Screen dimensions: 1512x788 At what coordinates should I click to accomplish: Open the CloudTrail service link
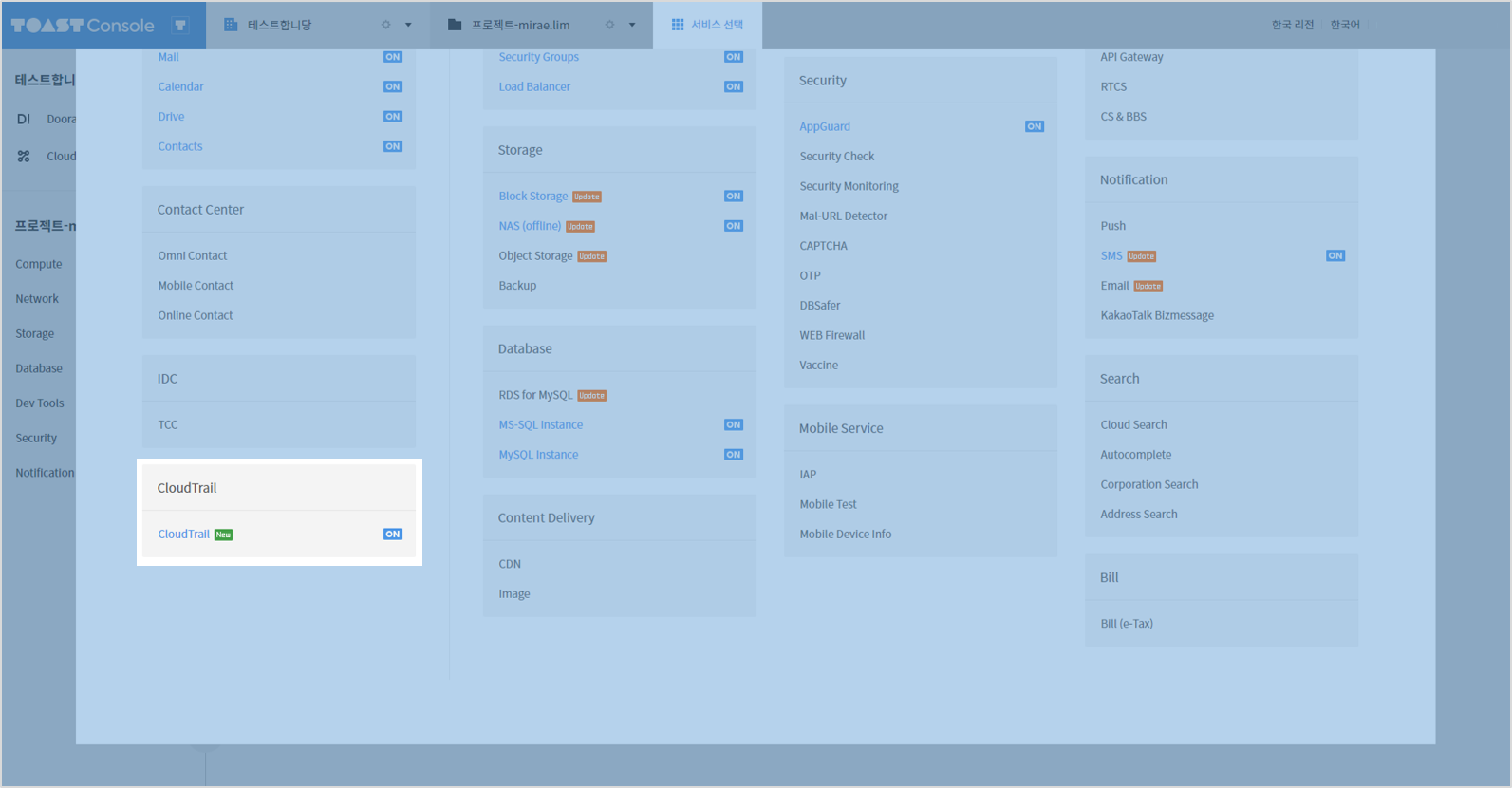click(184, 535)
